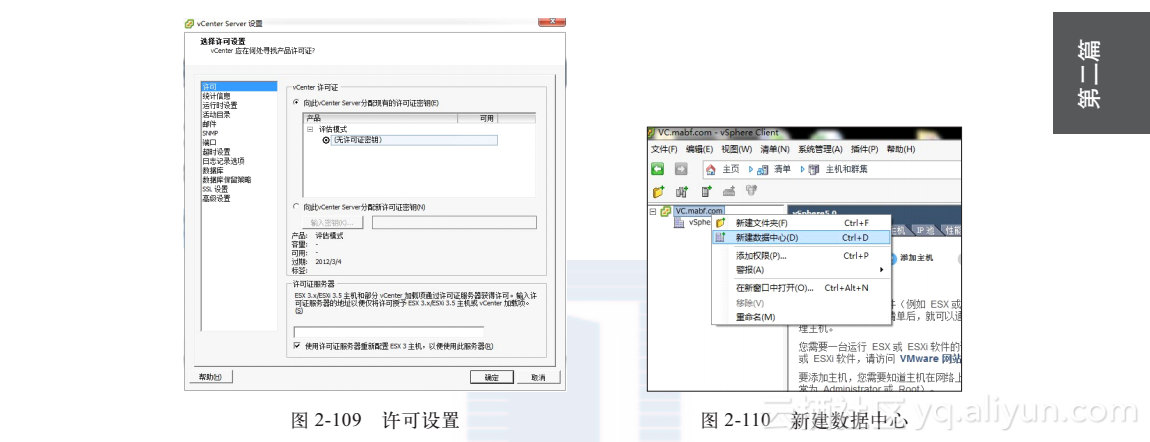1150x442 pixels.
Task: Select 高级设置 in the settings list
Action: point(238,198)
